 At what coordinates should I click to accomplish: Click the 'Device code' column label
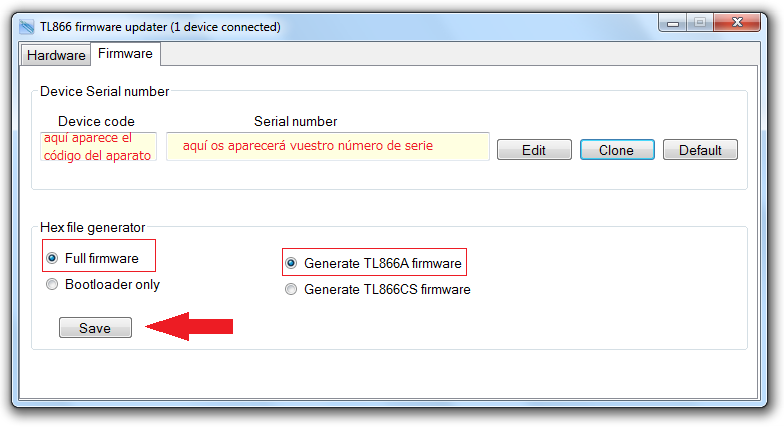point(96,122)
